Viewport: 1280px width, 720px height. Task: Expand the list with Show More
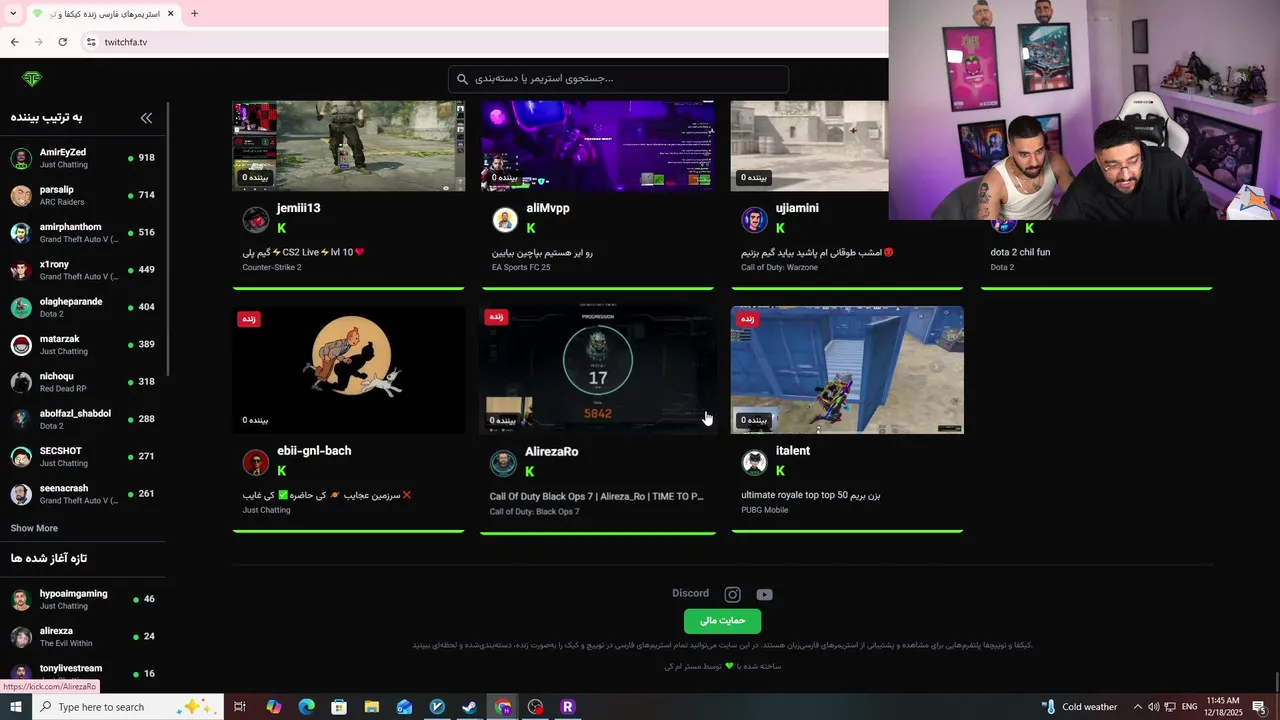[x=34, y=528]
